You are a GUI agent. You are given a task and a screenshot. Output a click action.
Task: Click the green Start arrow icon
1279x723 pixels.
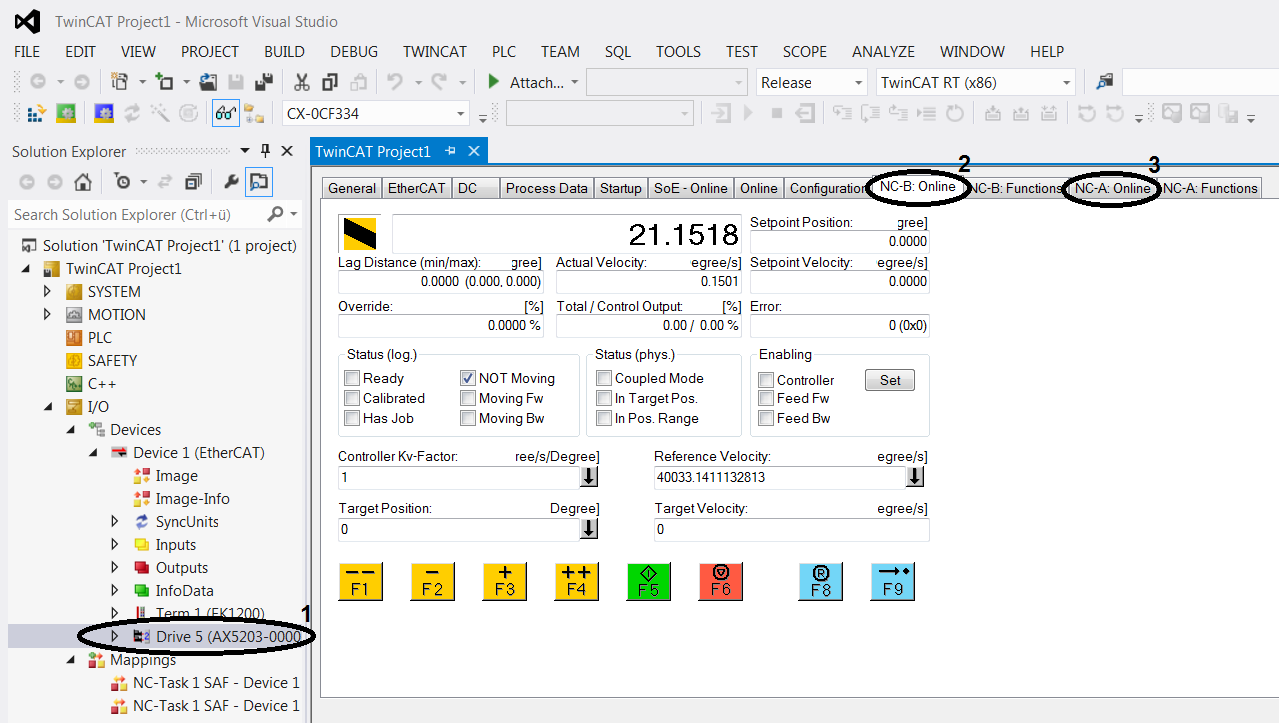pos(493,82)
